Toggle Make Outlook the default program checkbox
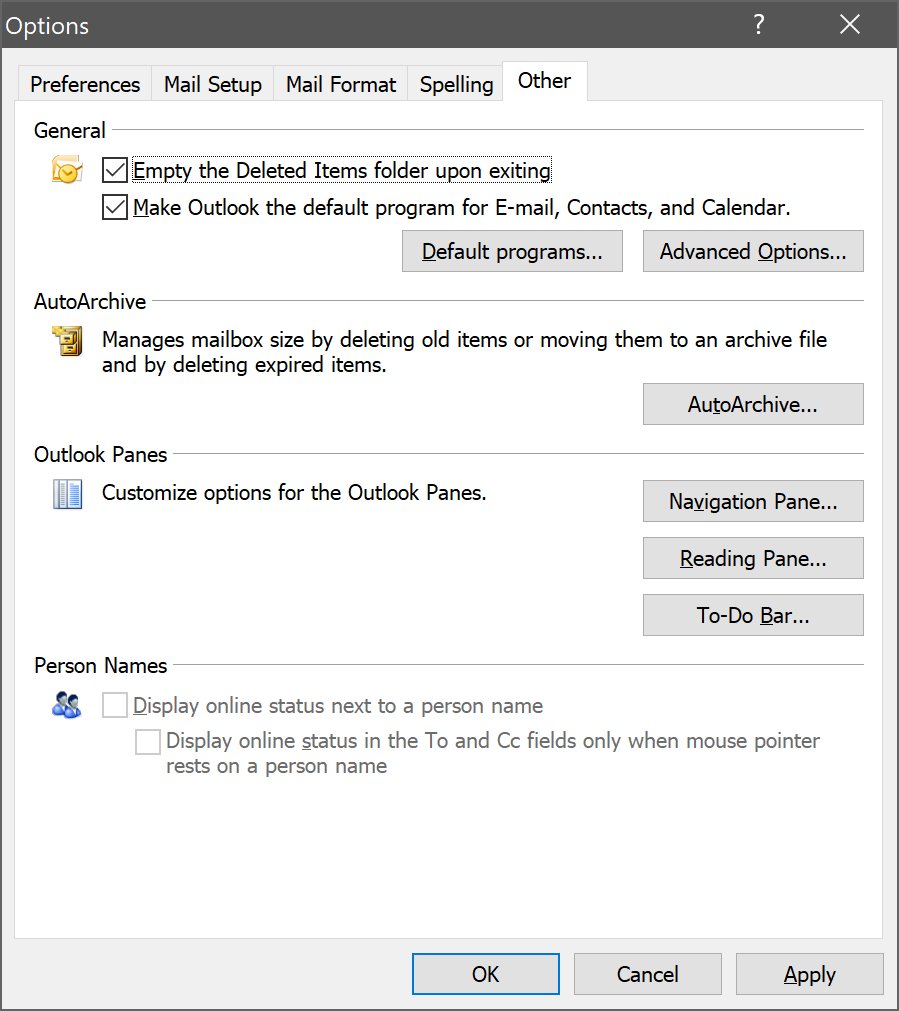The height and width of the screenshot is (1011, 899). 115,208
